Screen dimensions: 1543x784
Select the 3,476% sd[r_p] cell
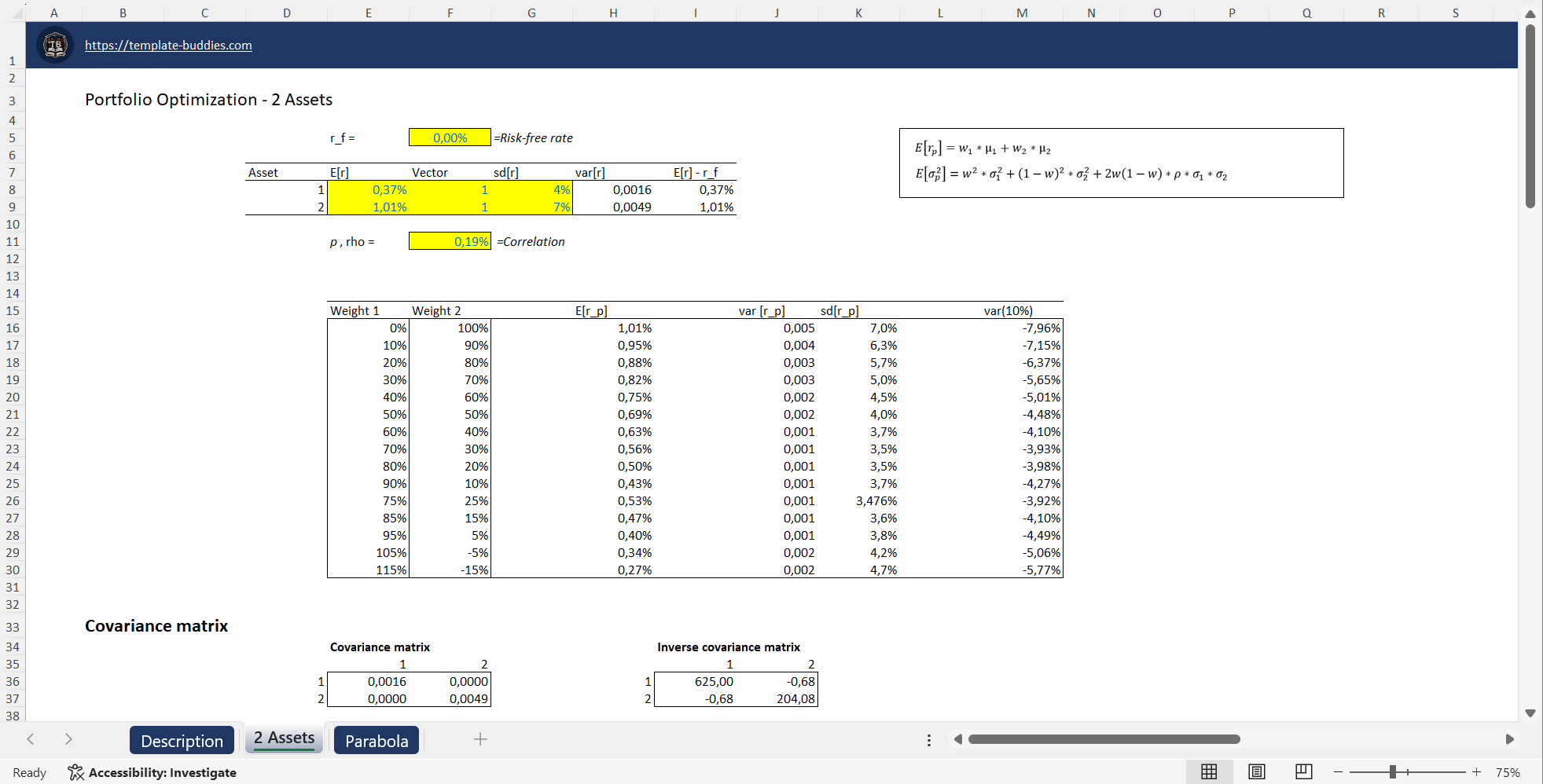coord(858,500)
